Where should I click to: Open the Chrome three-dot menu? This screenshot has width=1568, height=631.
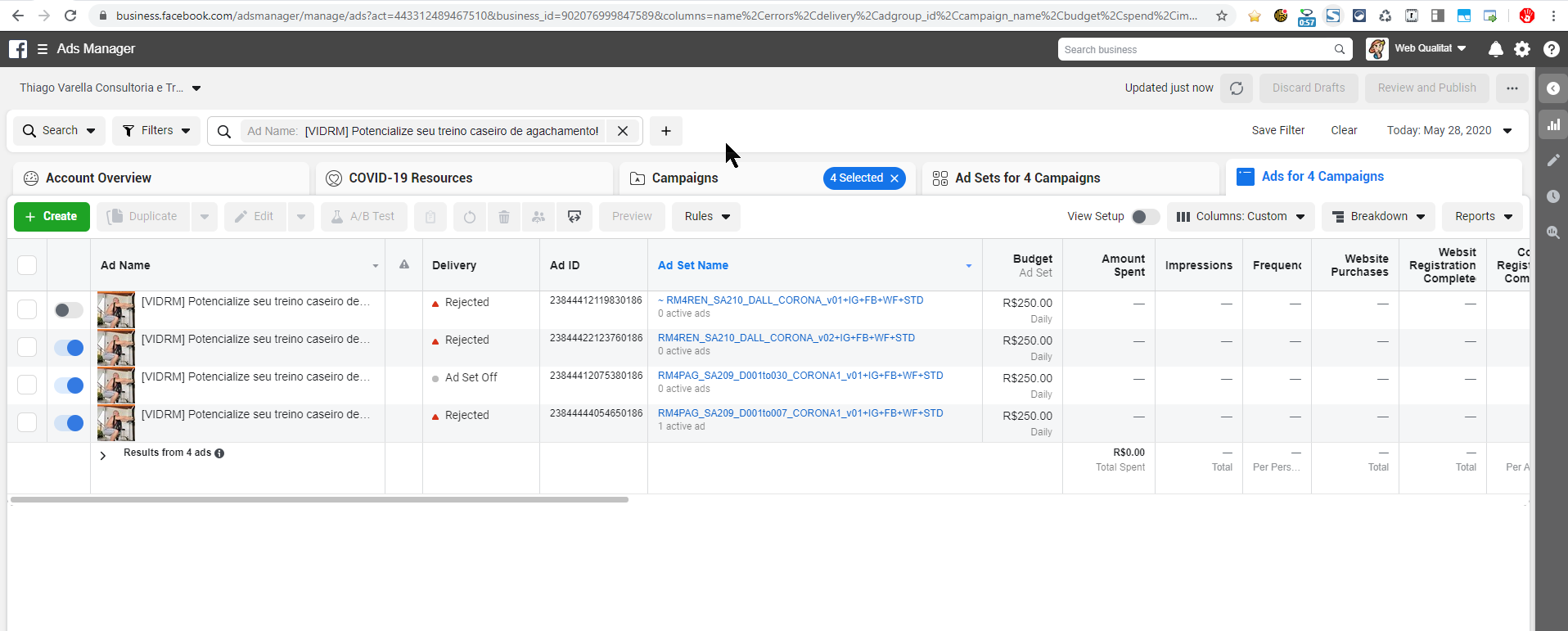pyautogui.click(x=1553, y=16)
